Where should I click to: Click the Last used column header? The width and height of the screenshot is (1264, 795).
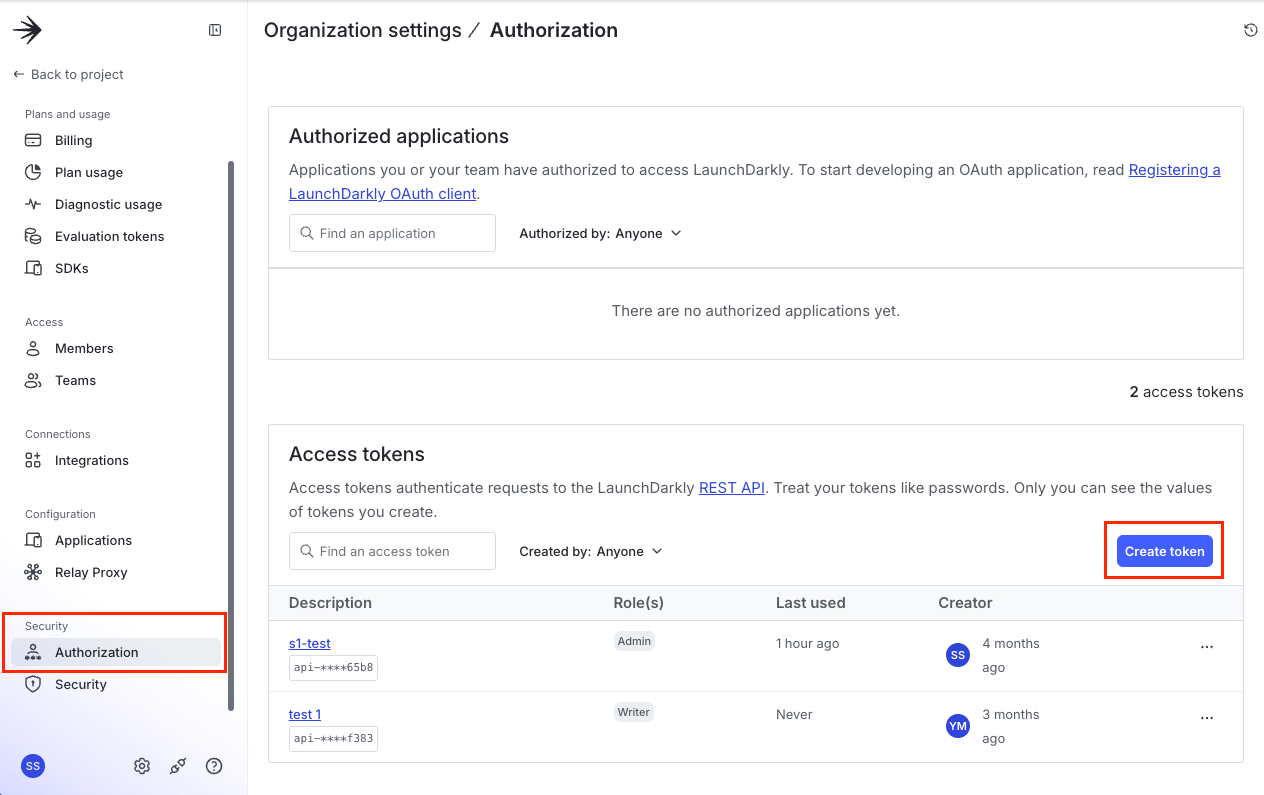(811, 603)
